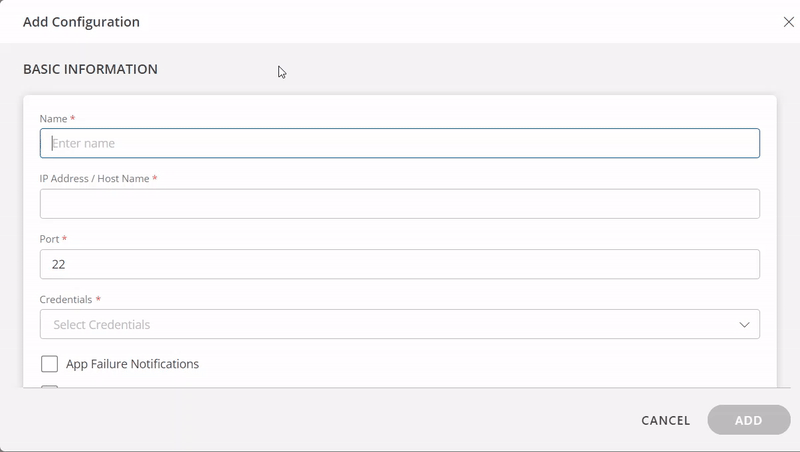This screenshot has width=800, height=452.
Task: Tick the partially visible checkbox below App Failure Notifications
Action: pos(49,387)
